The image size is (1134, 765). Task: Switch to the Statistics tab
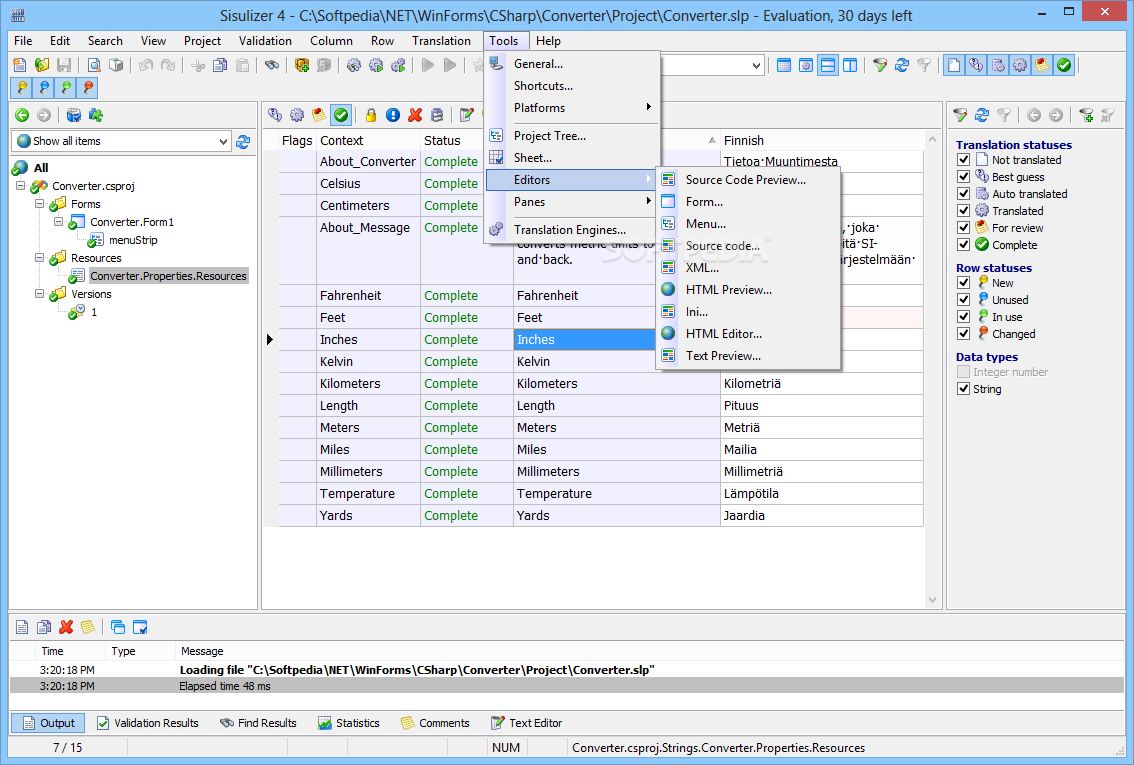pyautogui.click(x=348, y=723)
